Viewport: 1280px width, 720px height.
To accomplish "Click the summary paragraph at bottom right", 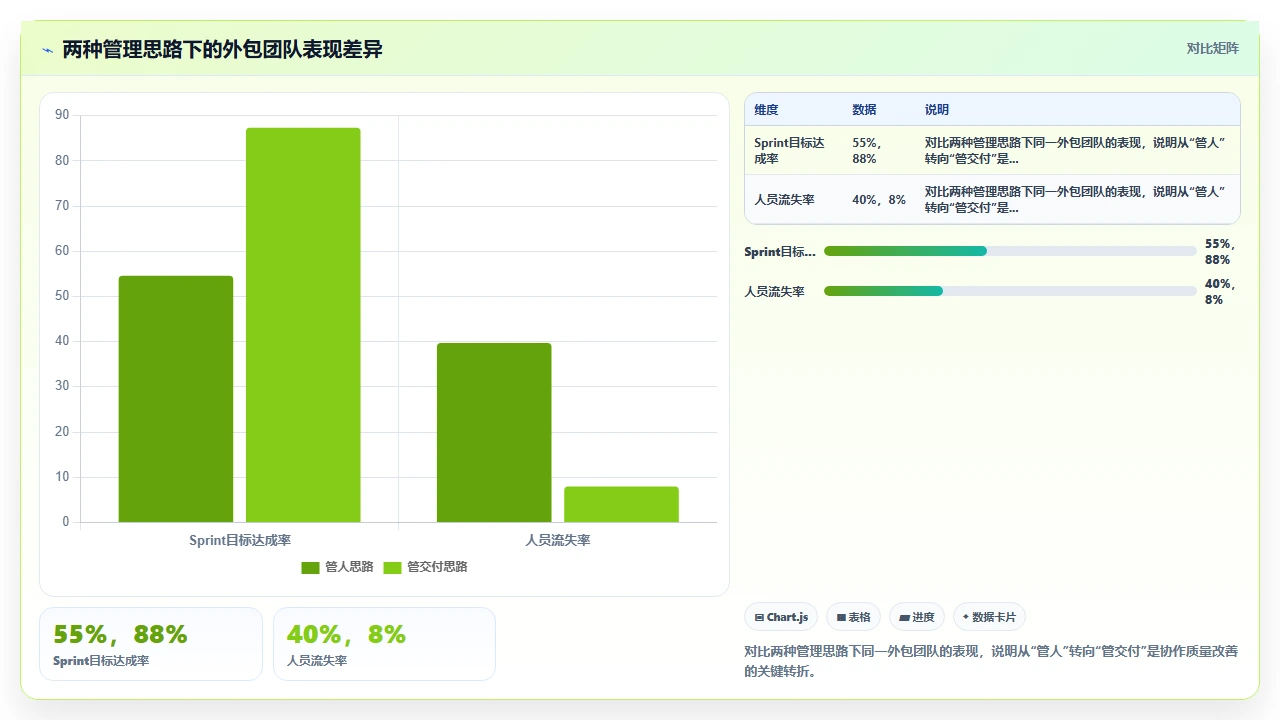I will click(x=991, y=661).
